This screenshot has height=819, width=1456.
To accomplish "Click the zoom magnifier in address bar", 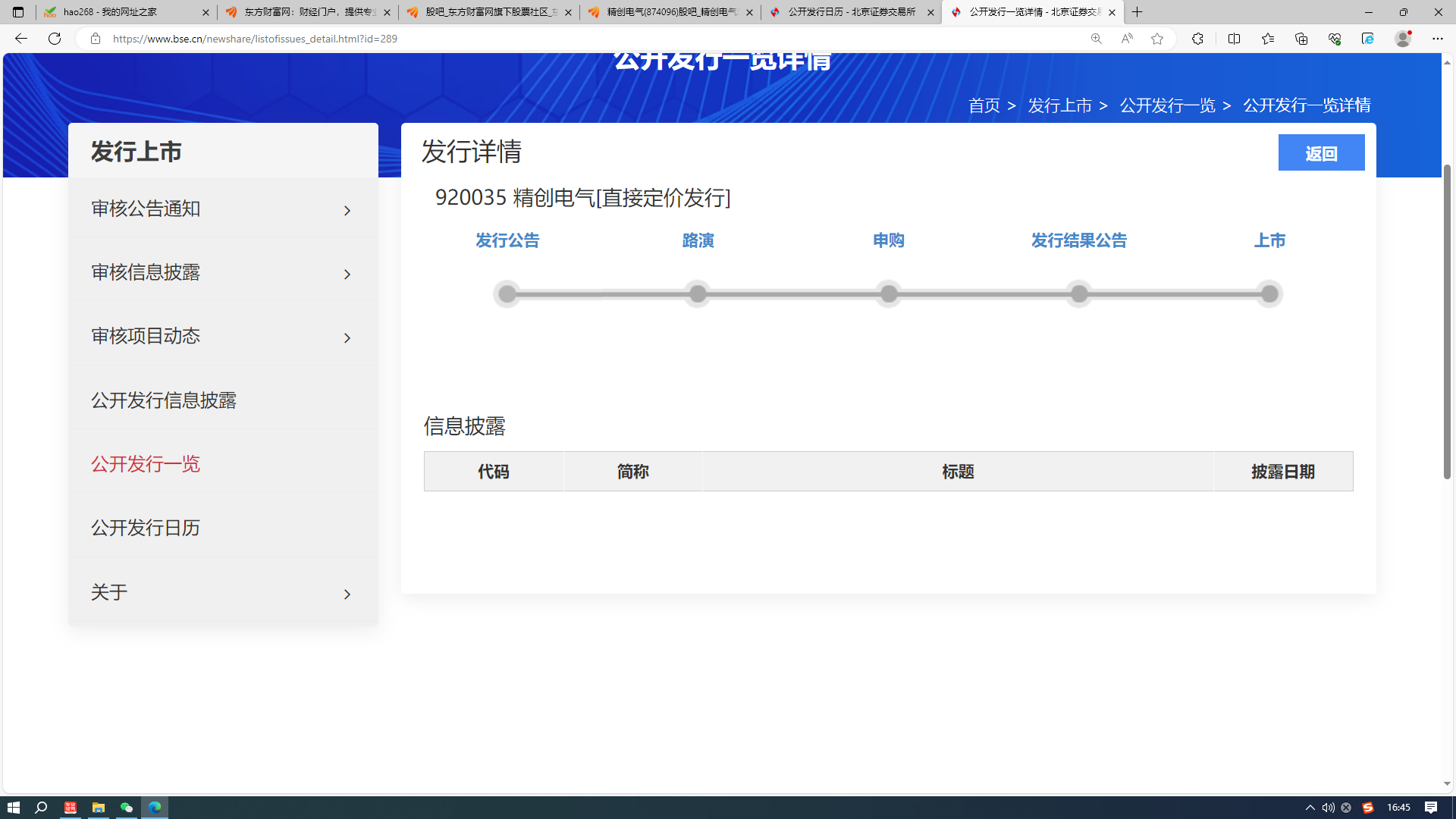I will point(1096,39).
